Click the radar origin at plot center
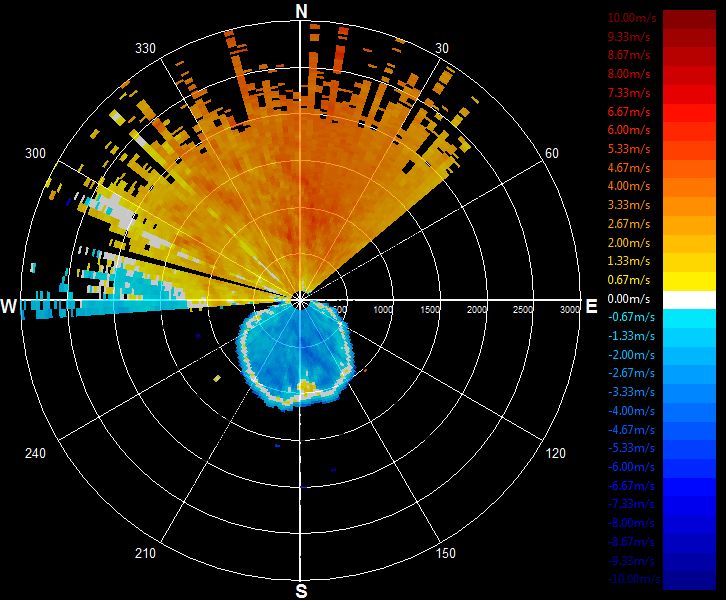The image size is (726, 600). (x=300, y=301)
